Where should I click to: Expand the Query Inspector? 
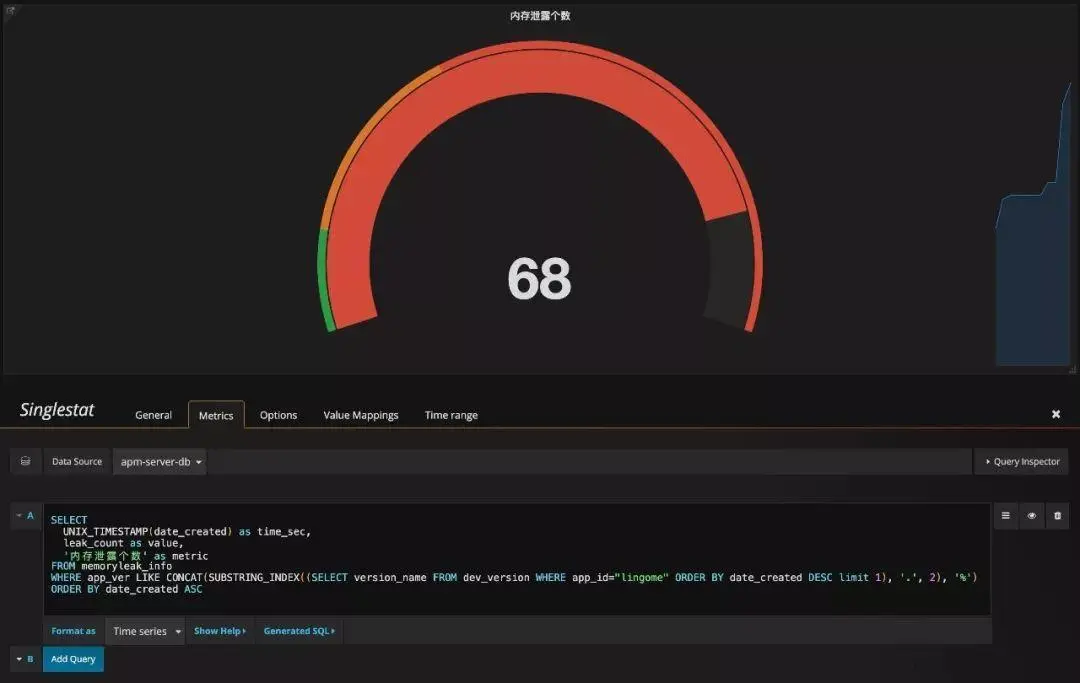[1021, 462]
